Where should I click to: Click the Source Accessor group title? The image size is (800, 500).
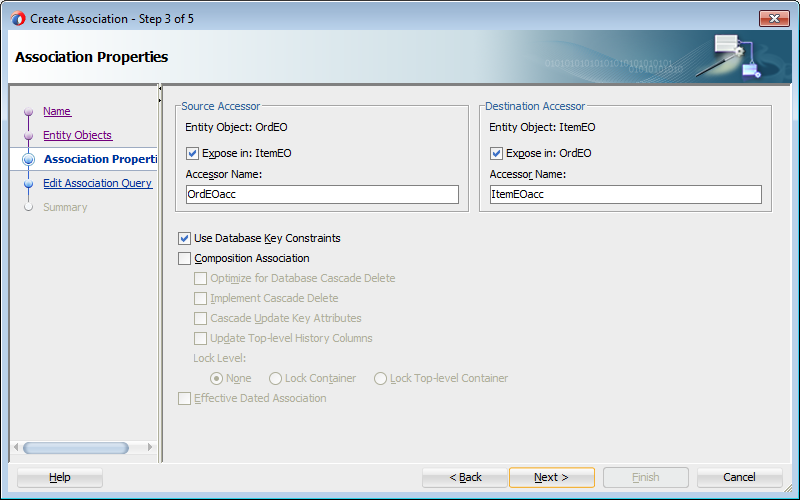pyautogui.click(x=220, y=106)
